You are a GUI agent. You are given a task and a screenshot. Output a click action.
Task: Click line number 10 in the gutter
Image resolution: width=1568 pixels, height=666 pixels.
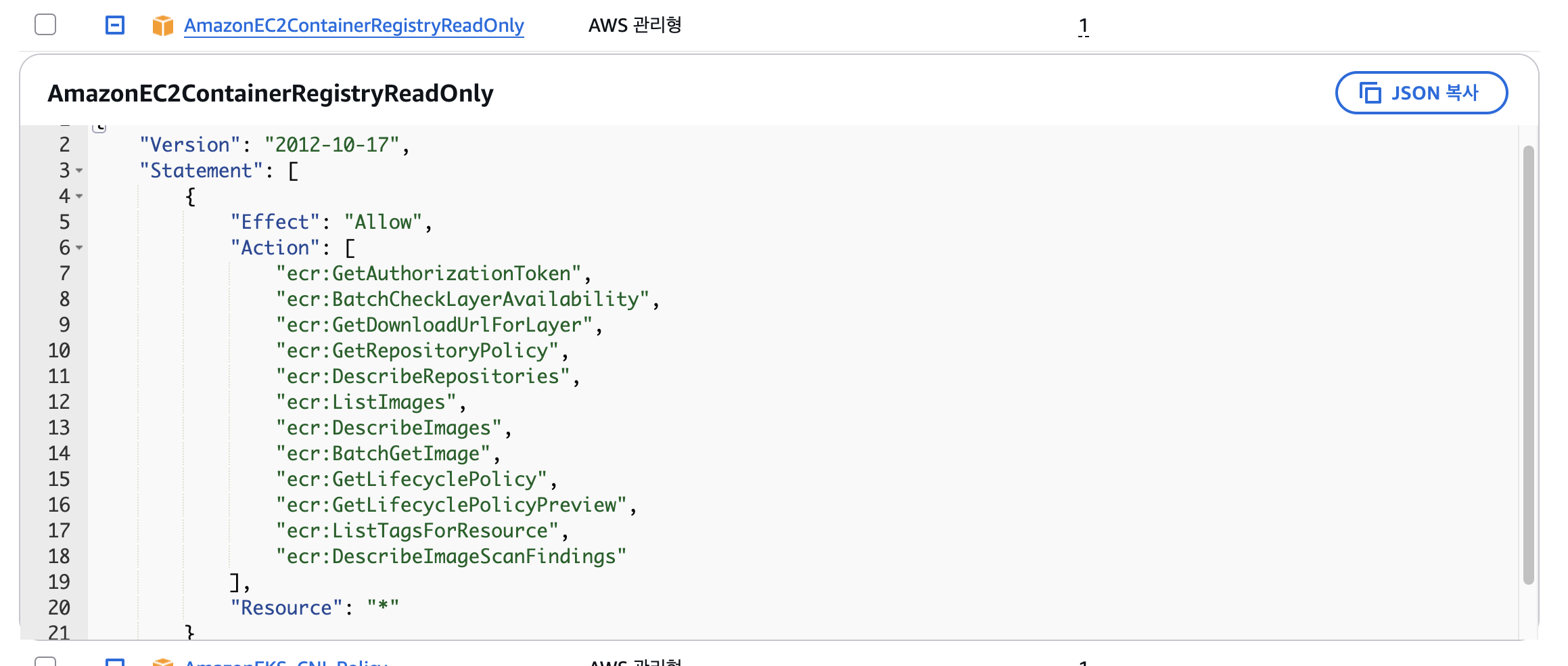[59, 351]
